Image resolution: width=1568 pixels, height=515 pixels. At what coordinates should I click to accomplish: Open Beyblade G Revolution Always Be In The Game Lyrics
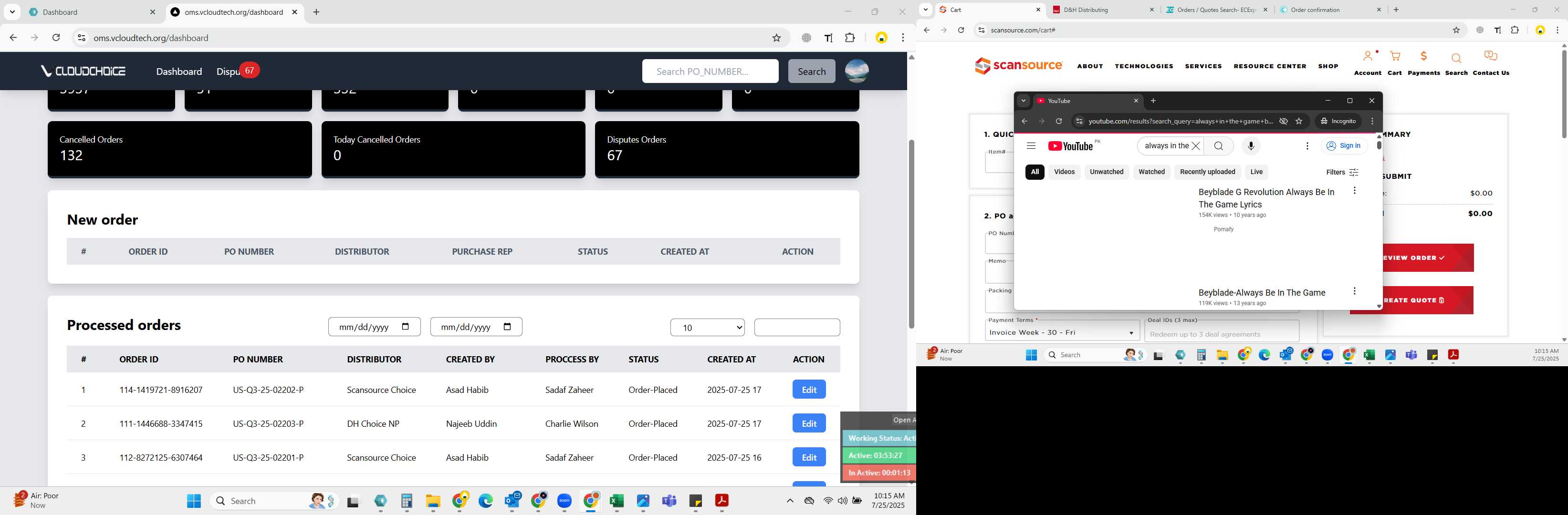click(1266, 198)
